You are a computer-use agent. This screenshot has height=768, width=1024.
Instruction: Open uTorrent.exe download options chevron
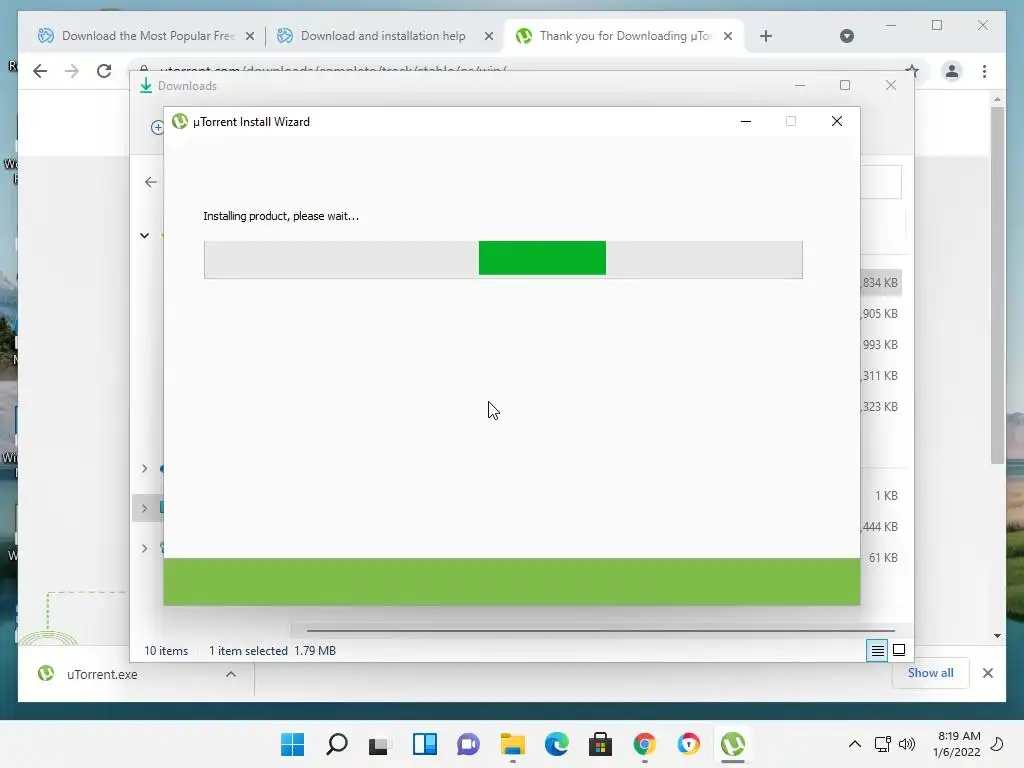coord(231,675)
